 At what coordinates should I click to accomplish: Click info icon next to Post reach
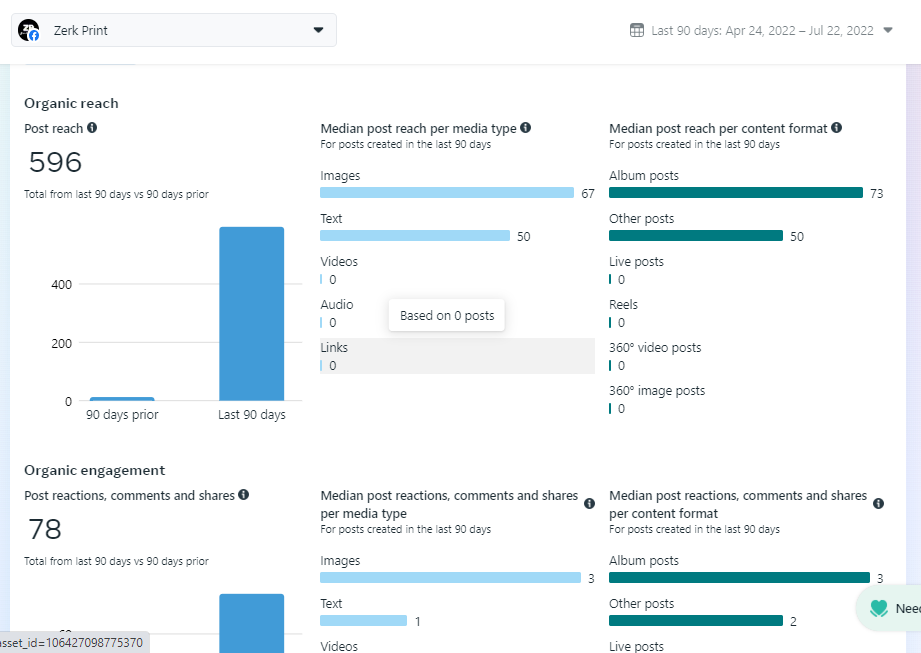click(92, 128)
